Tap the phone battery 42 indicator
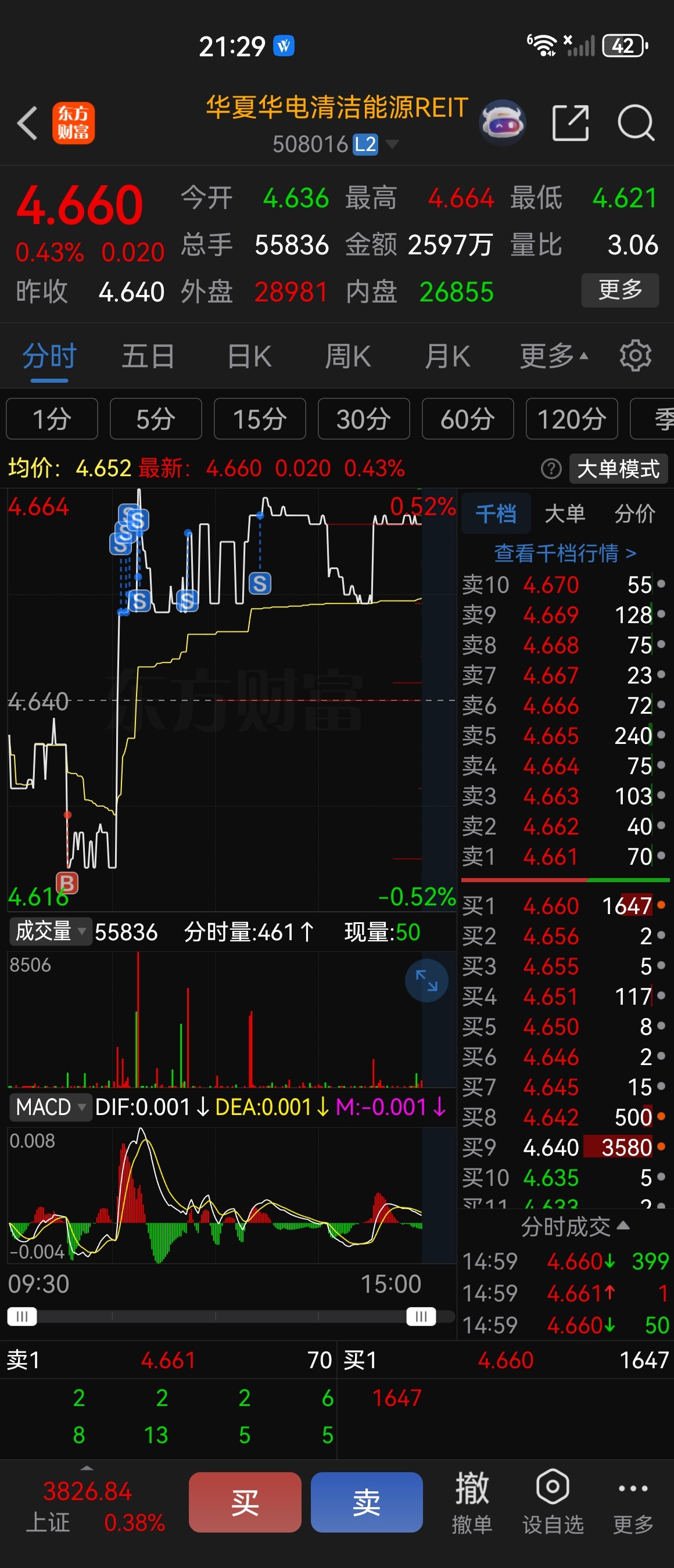674x1568 pixels. click(x=625, y=46)
